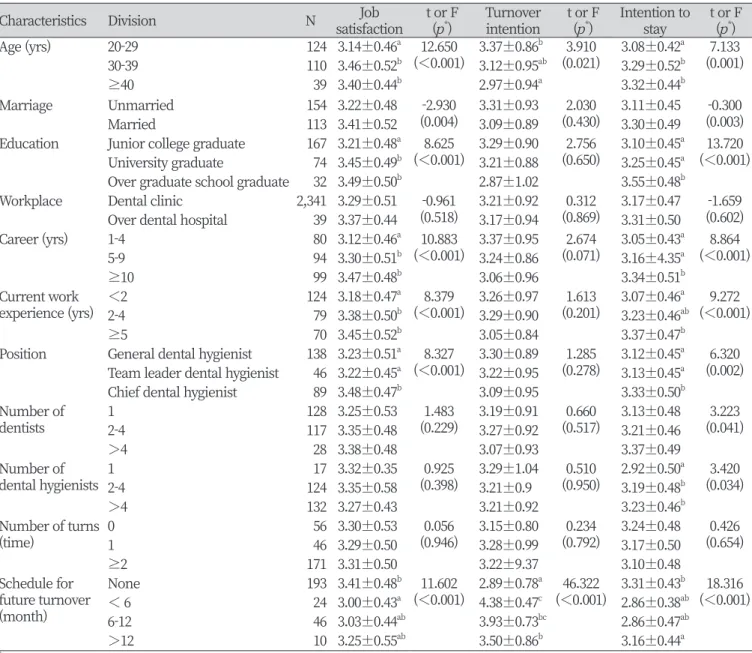Select "General dental hygienist" division
Image resolution: width=752 pixels, height=653 pixels.
click(x=179, y=354)
